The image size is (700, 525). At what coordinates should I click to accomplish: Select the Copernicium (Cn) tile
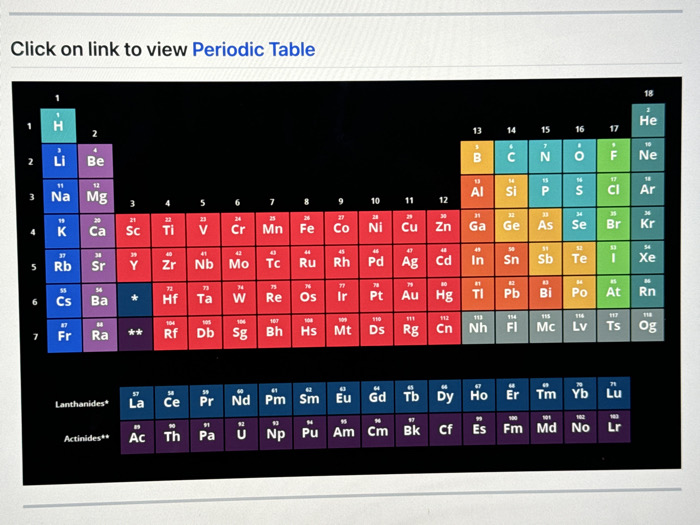[x=445, y=329]
